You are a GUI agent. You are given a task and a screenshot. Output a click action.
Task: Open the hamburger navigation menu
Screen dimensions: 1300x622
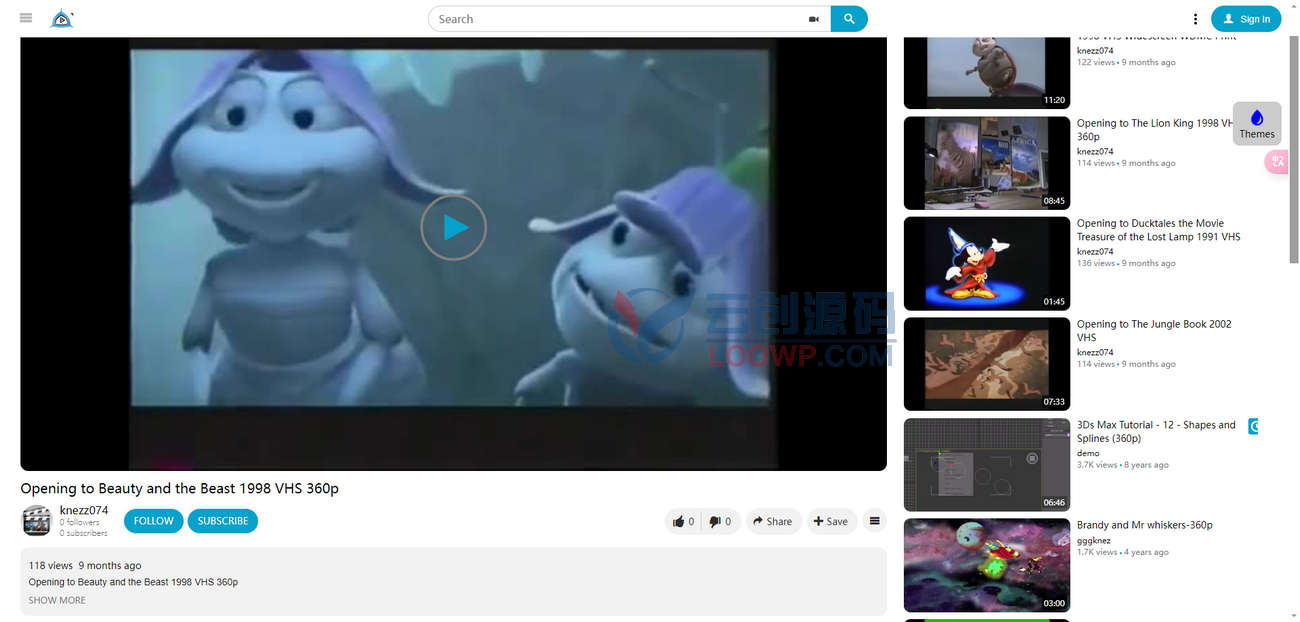tap(26, 18)
